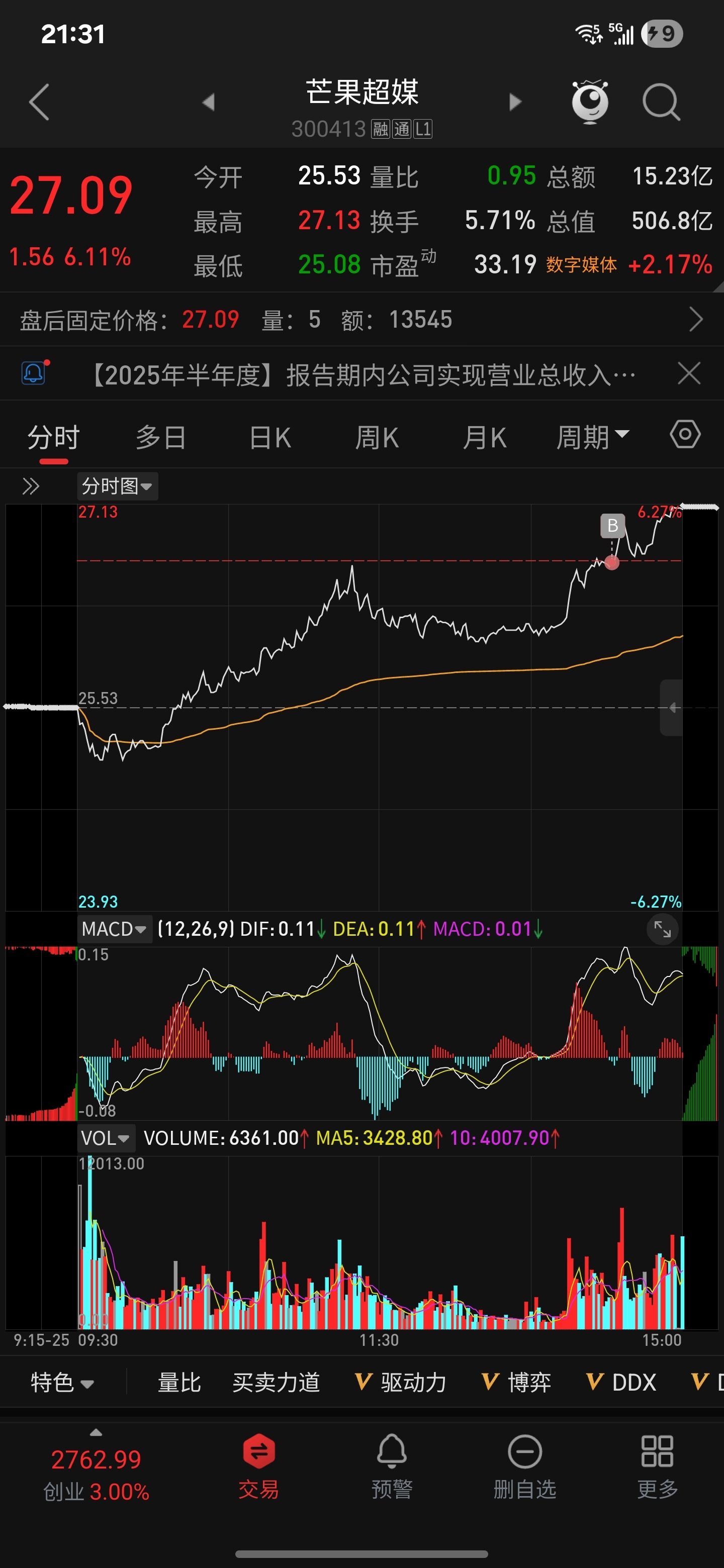Viewport: 724px width, 1568px height.
Task: Tap the current price 27.09
Action: pos(71,195)
